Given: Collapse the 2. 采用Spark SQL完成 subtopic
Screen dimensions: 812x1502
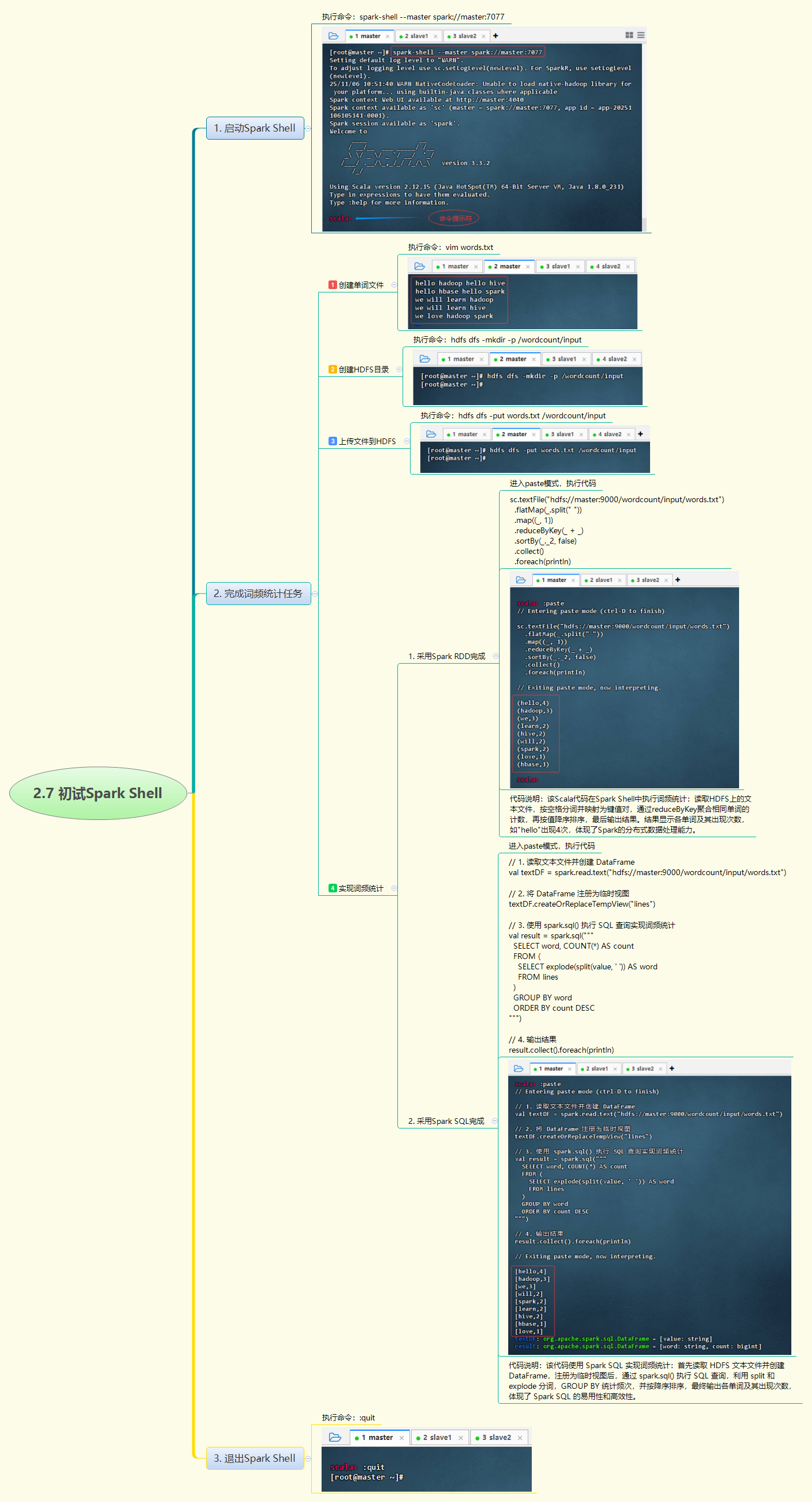Looking at the screenshot, I should click(495, 1120).
